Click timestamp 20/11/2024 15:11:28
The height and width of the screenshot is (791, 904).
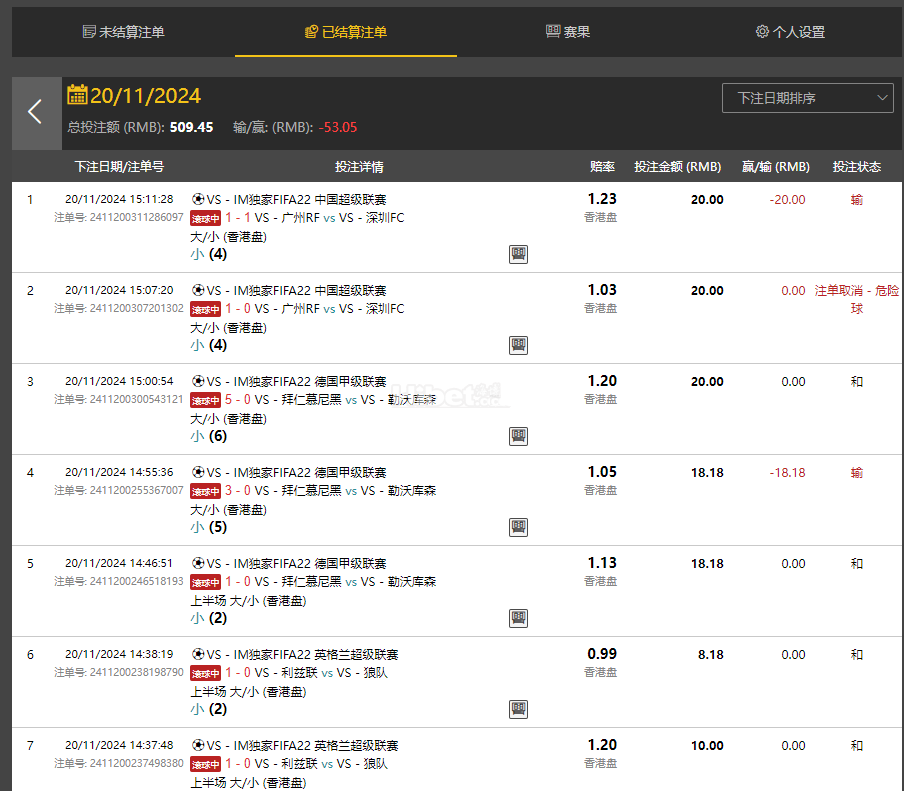119,199
